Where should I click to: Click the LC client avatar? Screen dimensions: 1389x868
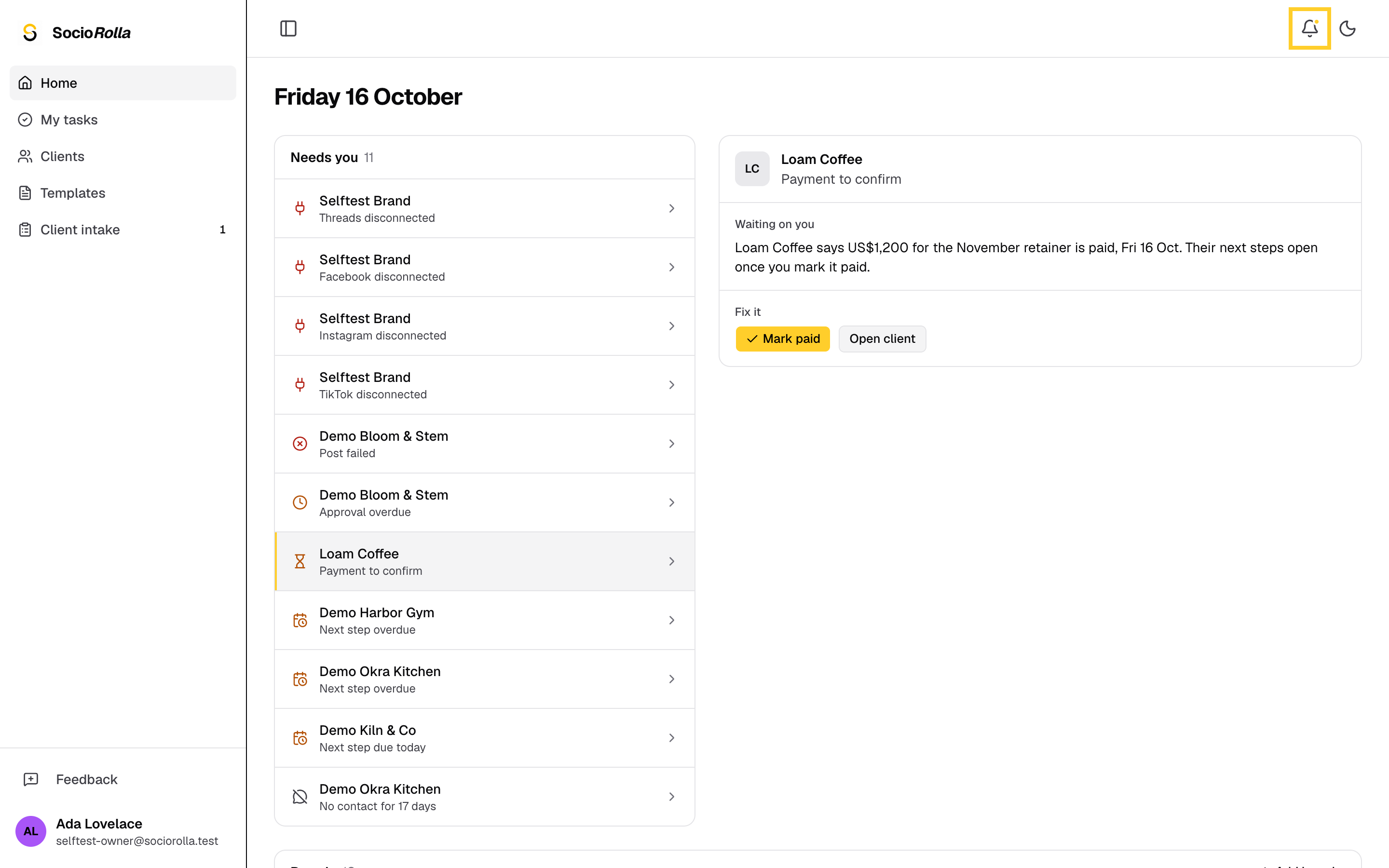(x=752, y=169)
